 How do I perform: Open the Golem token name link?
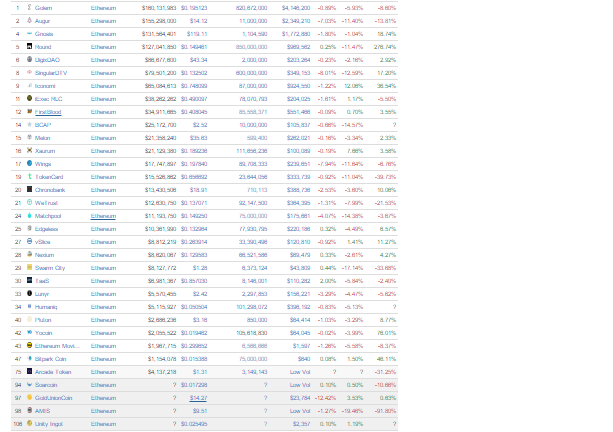[x=43, y=8]
